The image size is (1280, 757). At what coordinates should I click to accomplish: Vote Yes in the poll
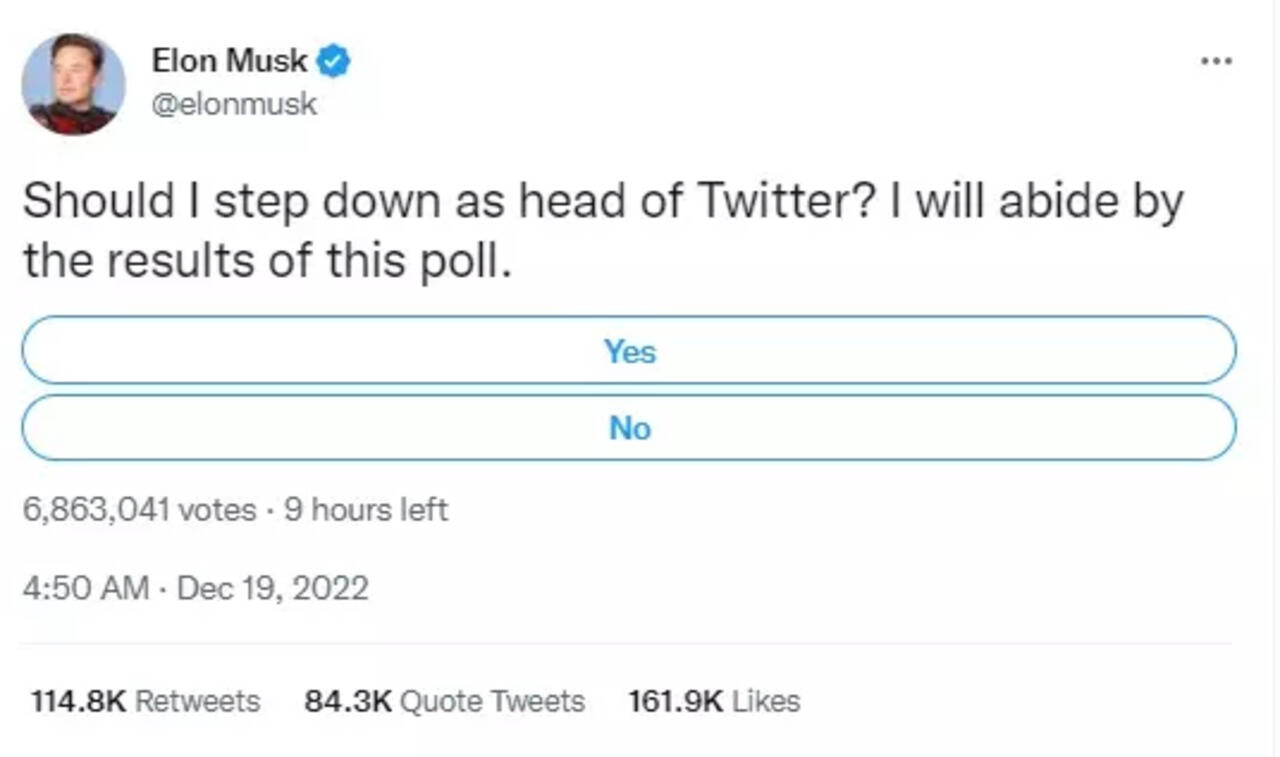tap(629, 351)
